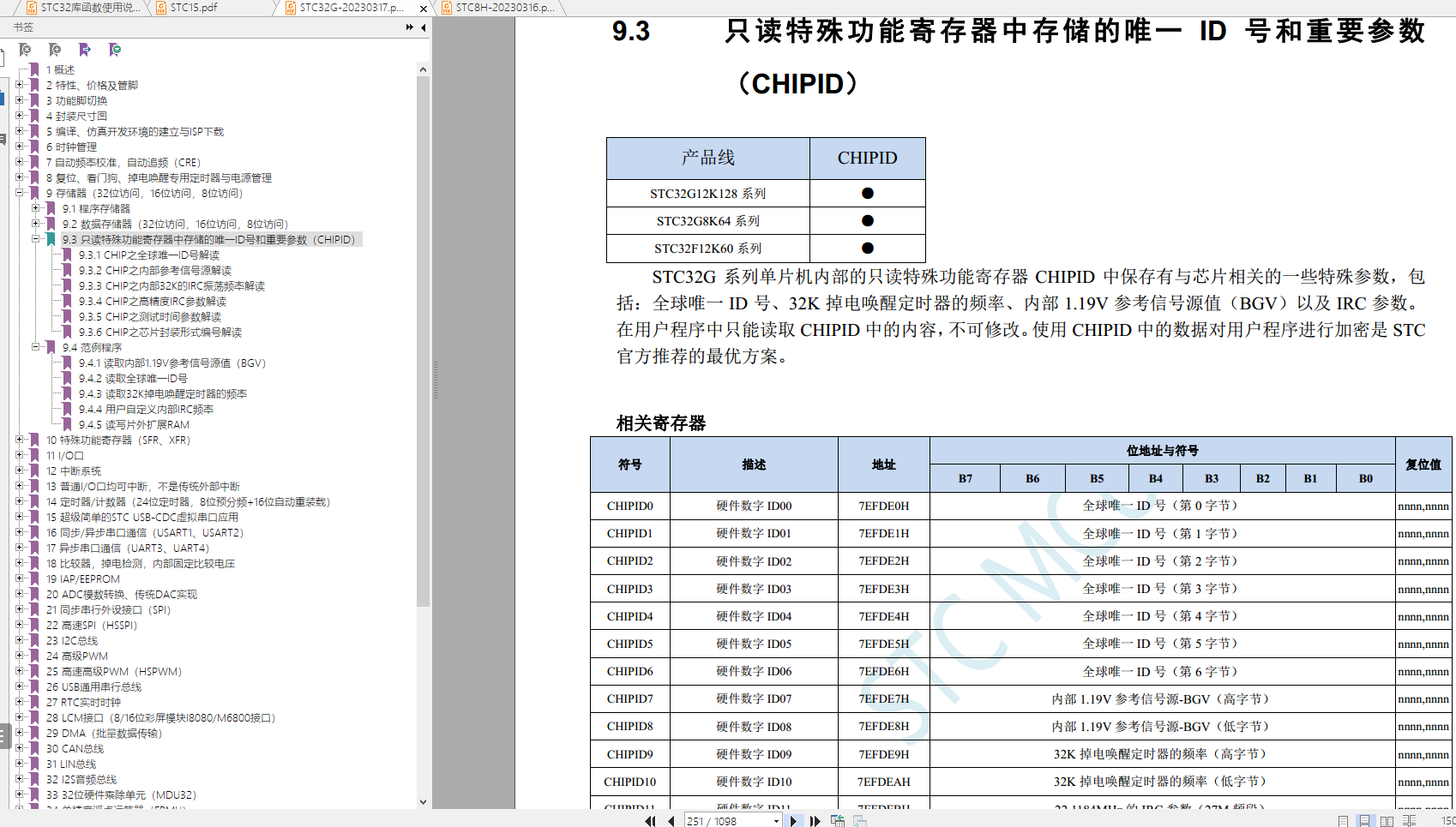The image size is (1456, 827).
Task: Click address cell 7EFDE0H
Action: (883, 506)
